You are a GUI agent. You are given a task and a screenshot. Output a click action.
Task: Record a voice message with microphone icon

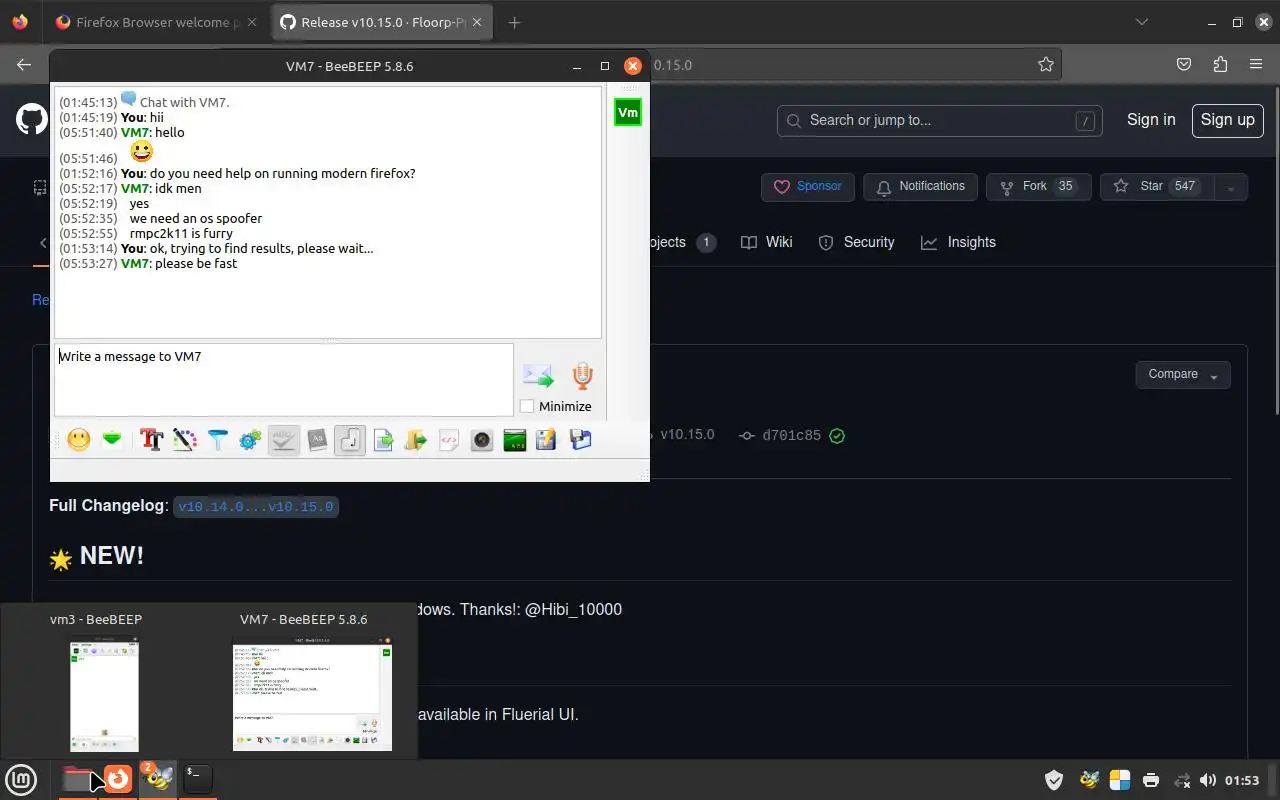582,376
